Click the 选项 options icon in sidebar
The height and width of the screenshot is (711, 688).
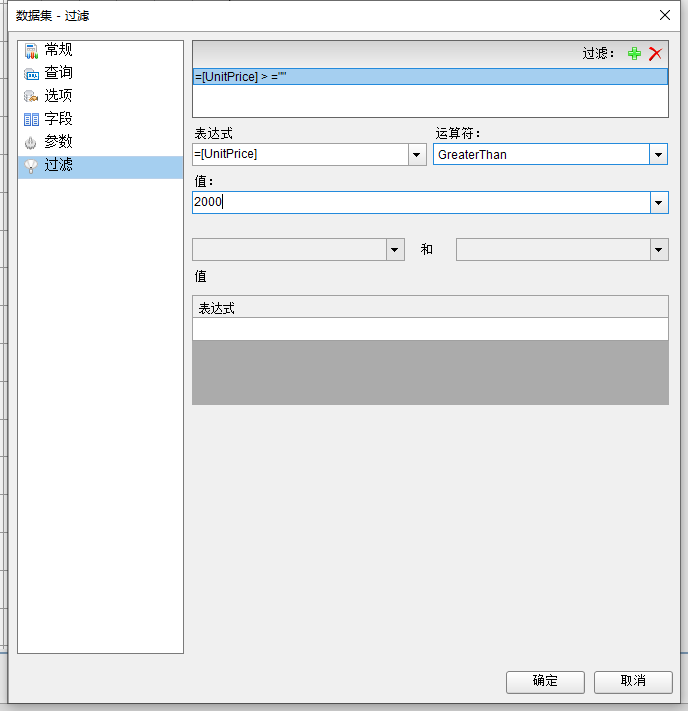(x=31, y=96)
